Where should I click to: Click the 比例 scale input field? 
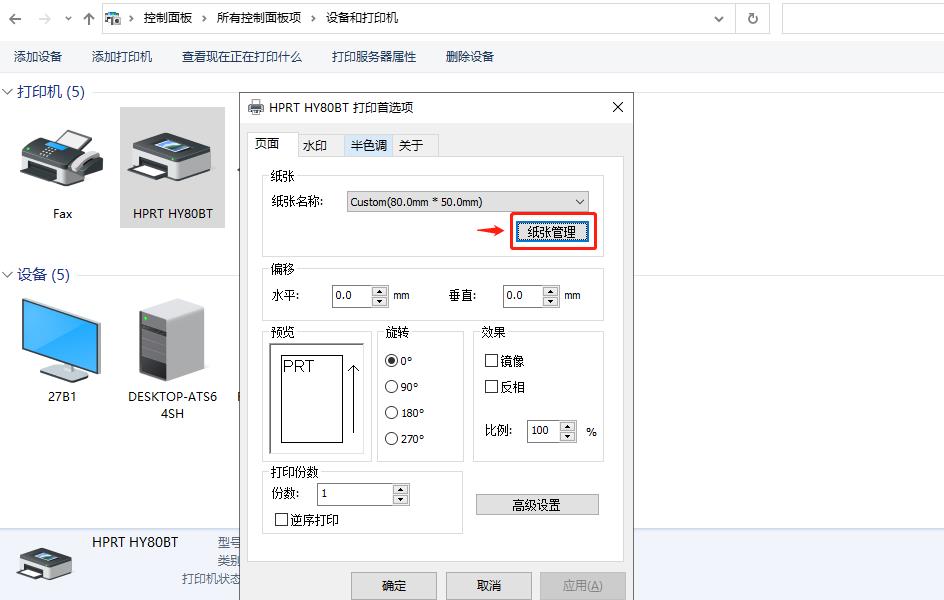point(544,431)
